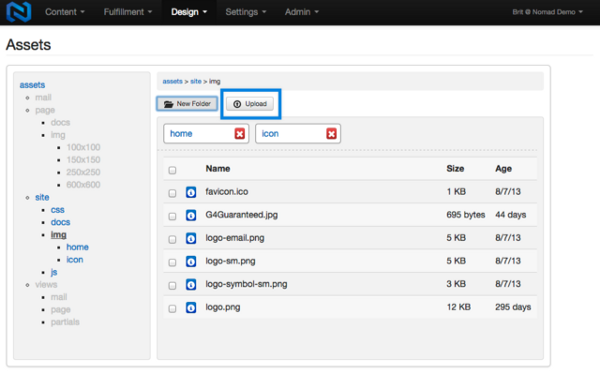600x373 pixels.
Task: Click the Size column header
Action: [455, 169]
